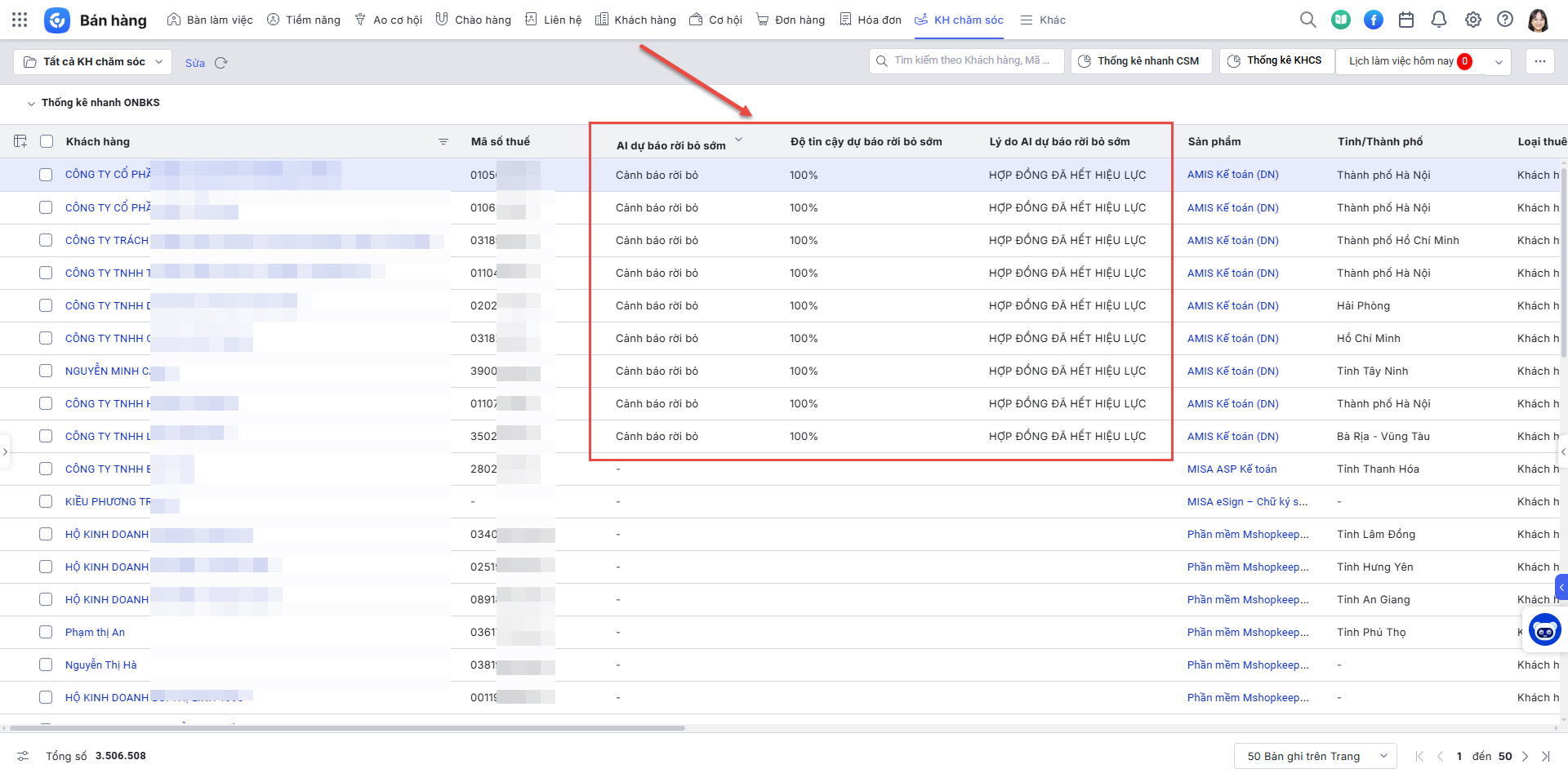Open the settings gear icon
Image resolution: width=1568 pixels, height=778 pixels.
(1472, 20)
